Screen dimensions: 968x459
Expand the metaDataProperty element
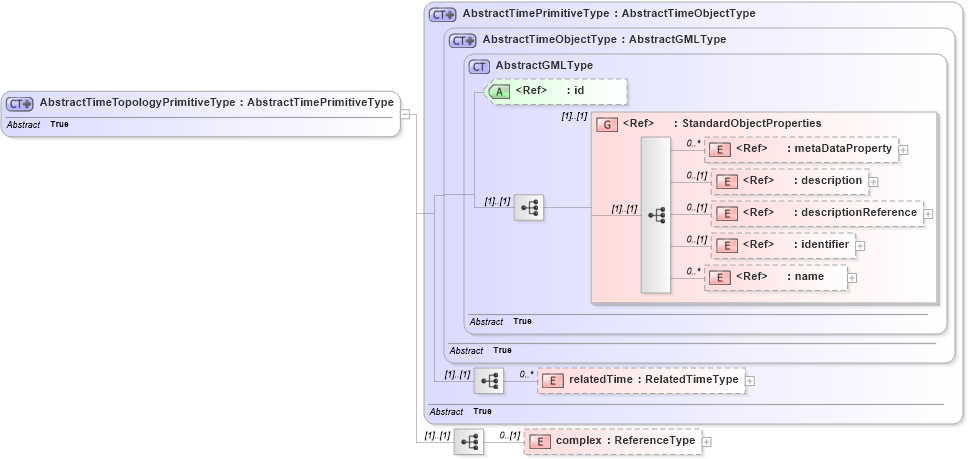click(x=903, y=150)
